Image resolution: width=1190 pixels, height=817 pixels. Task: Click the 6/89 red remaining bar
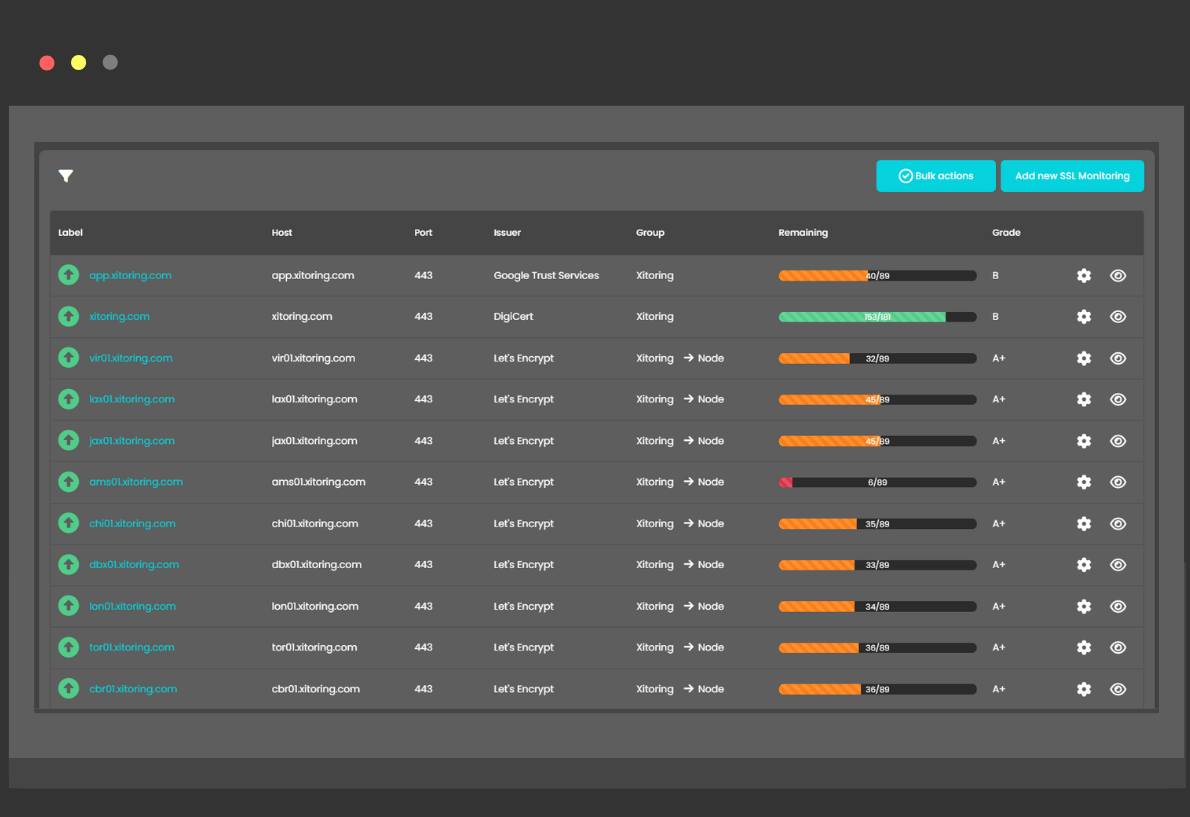click(877, 482)
